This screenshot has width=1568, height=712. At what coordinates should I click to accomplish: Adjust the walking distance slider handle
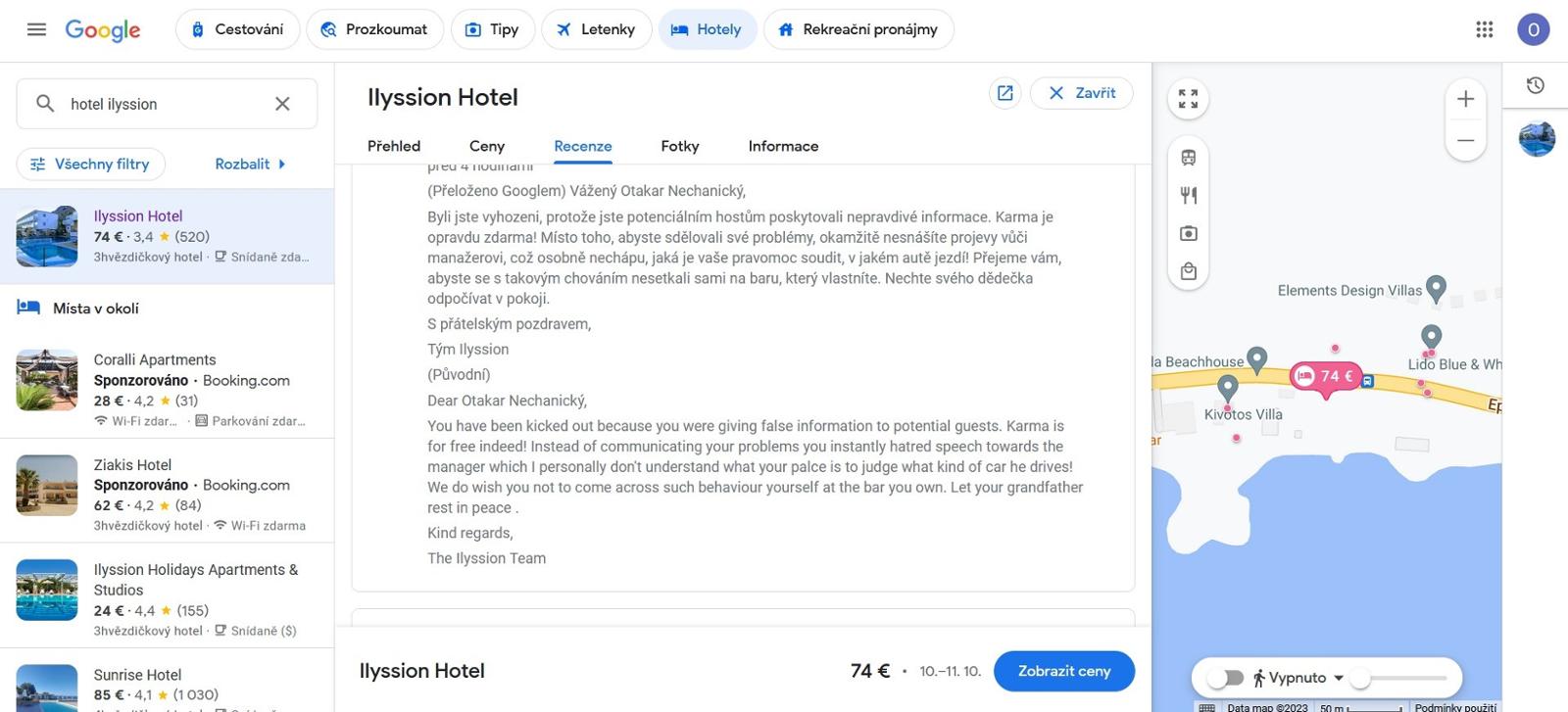1359,678
